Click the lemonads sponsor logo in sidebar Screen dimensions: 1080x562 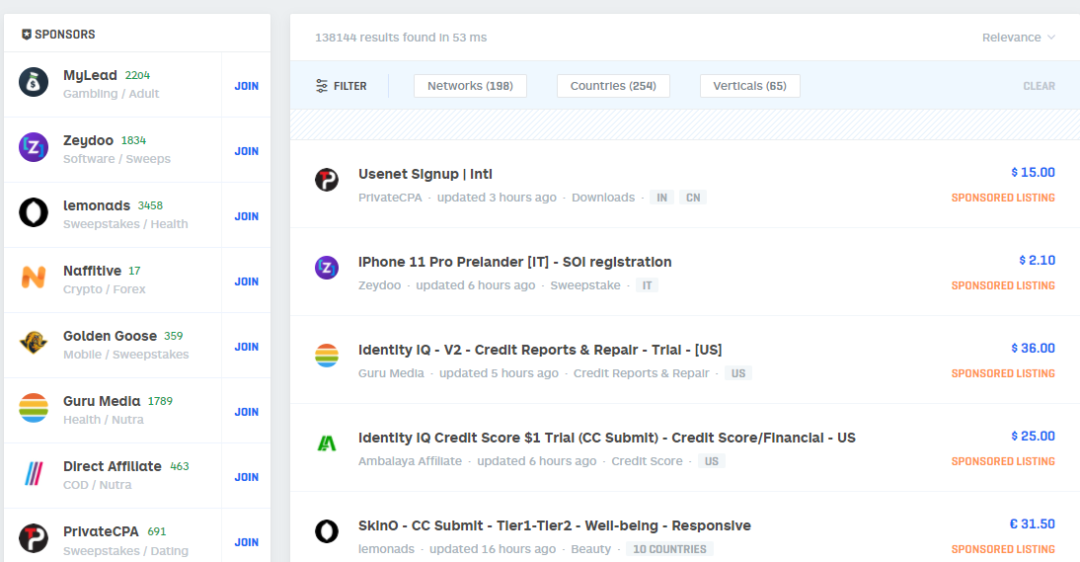[34, 213]
